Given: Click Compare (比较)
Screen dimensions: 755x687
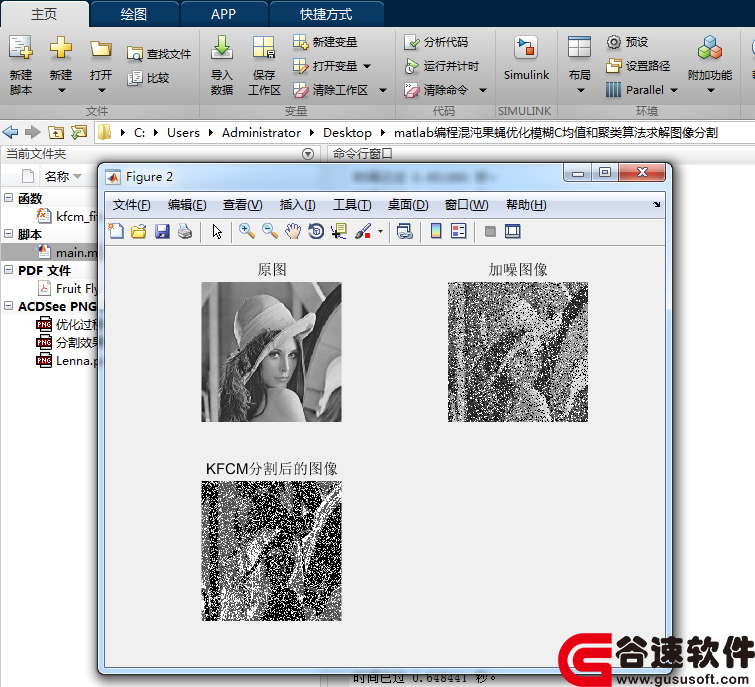Looking at the screenshot, I should (x=148, y=78).
